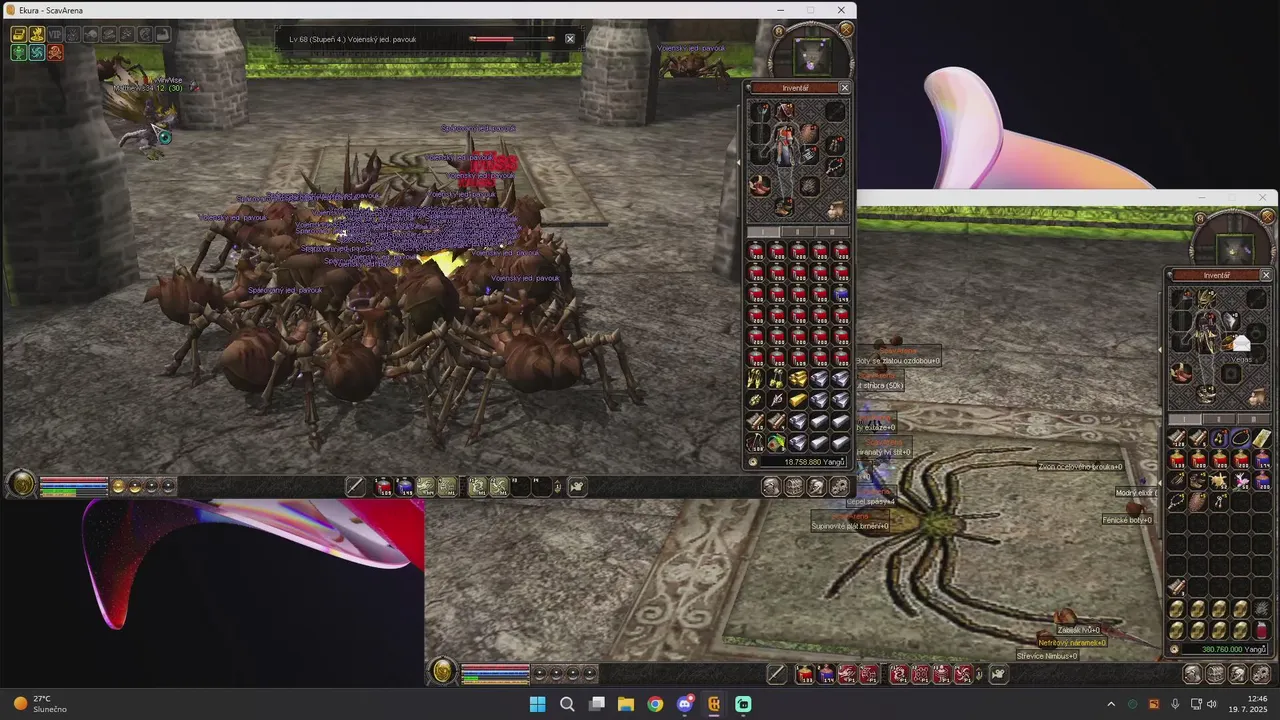Click the 18.758.880 Yang amount
1280x720 pixels.
point(804,462)
